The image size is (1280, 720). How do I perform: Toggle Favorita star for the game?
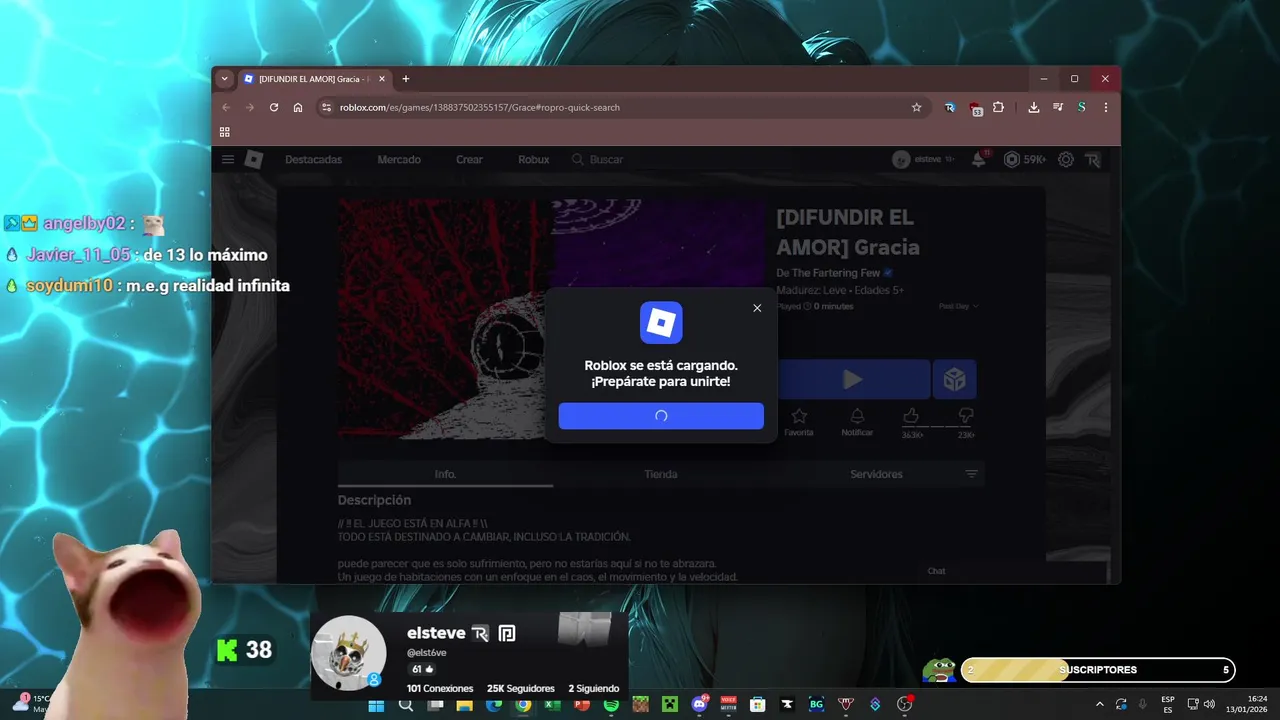pyautogui.click(x=799, y=422)
